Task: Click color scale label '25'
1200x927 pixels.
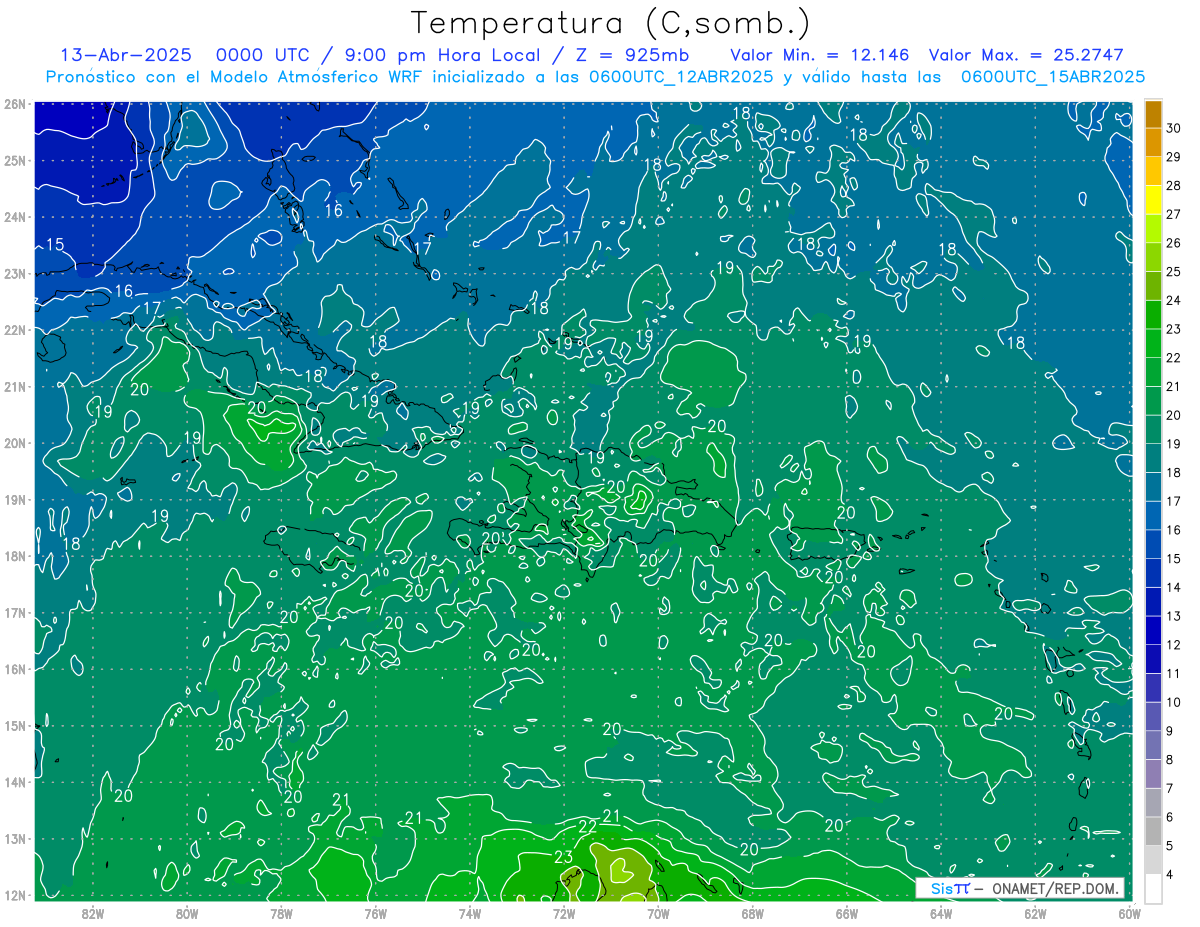Action: point(1173,271)
